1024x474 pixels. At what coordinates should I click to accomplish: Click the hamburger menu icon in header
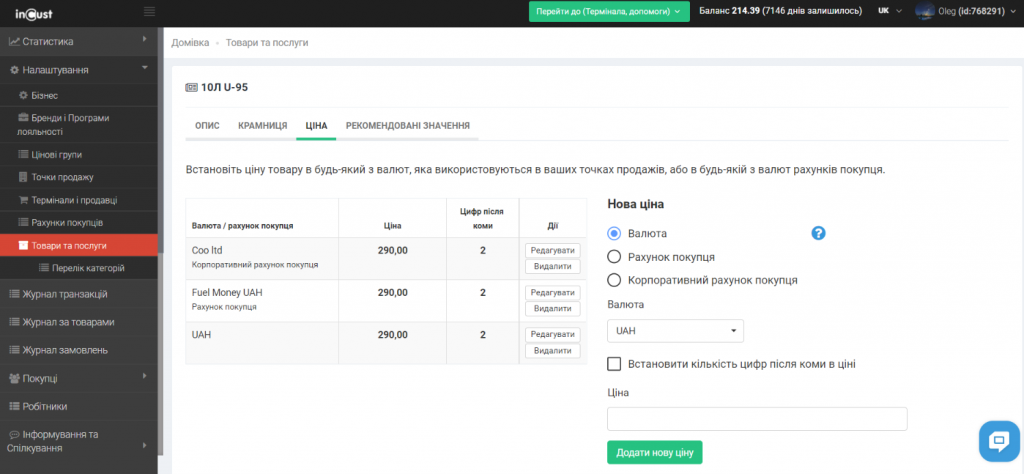coord(150,11)
